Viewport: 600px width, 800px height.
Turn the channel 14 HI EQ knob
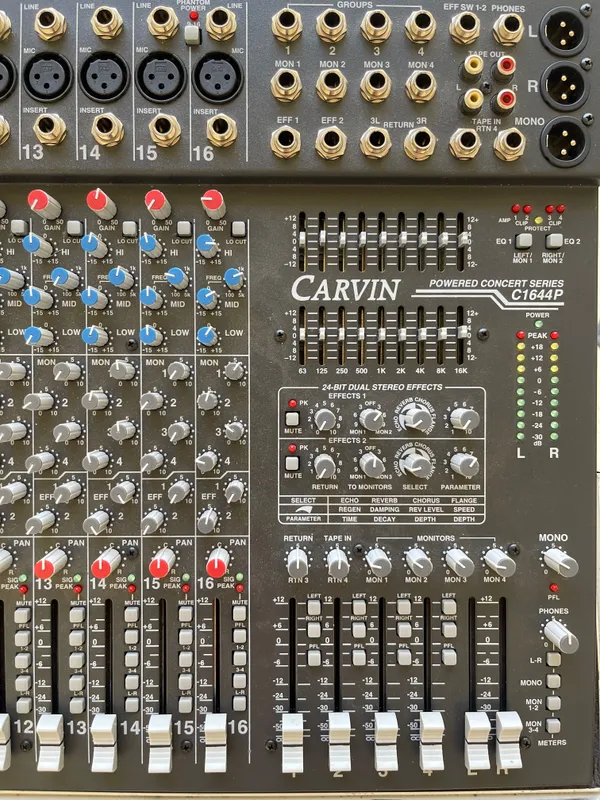click(x=95, y=245)
